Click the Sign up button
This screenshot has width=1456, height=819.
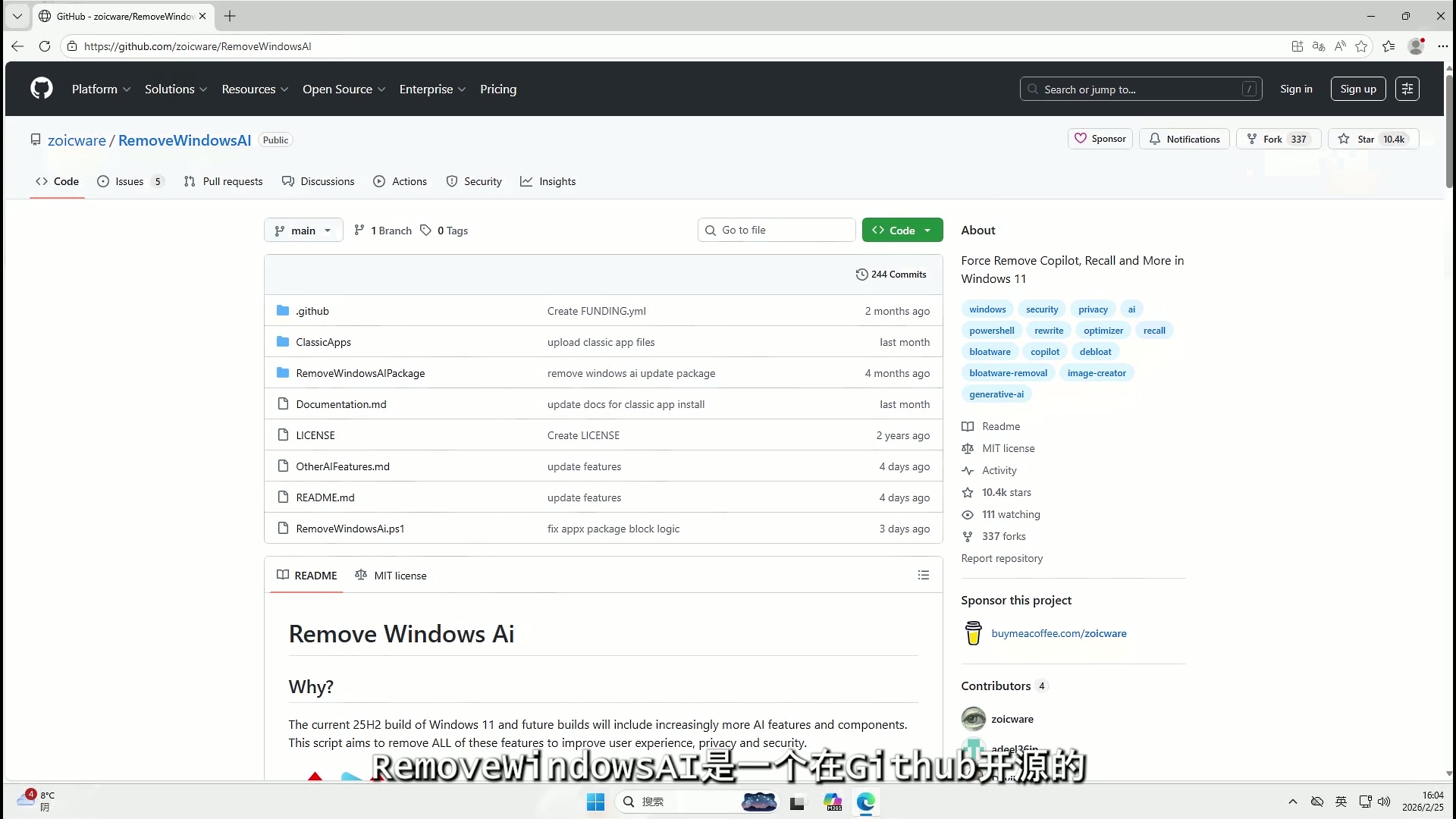1357,89
